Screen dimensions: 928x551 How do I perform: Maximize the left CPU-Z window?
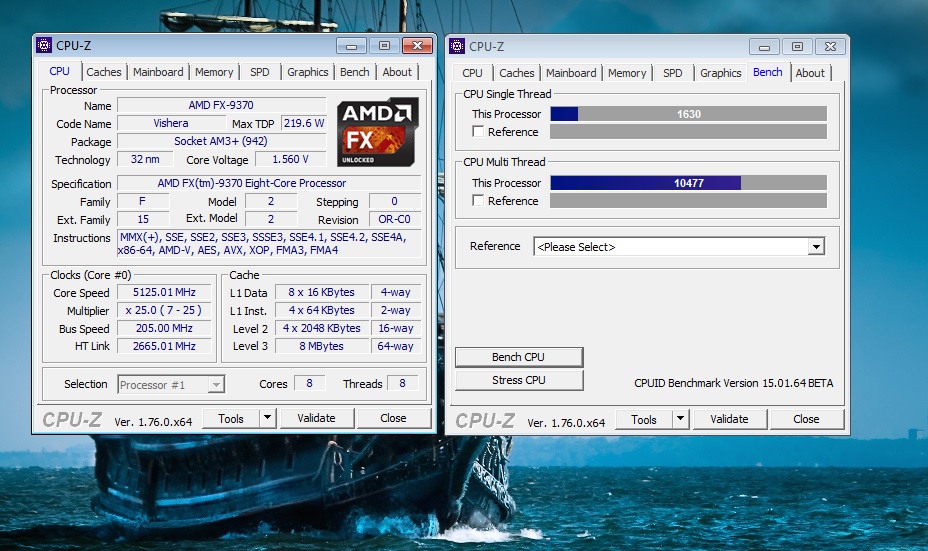coord(384,46)
